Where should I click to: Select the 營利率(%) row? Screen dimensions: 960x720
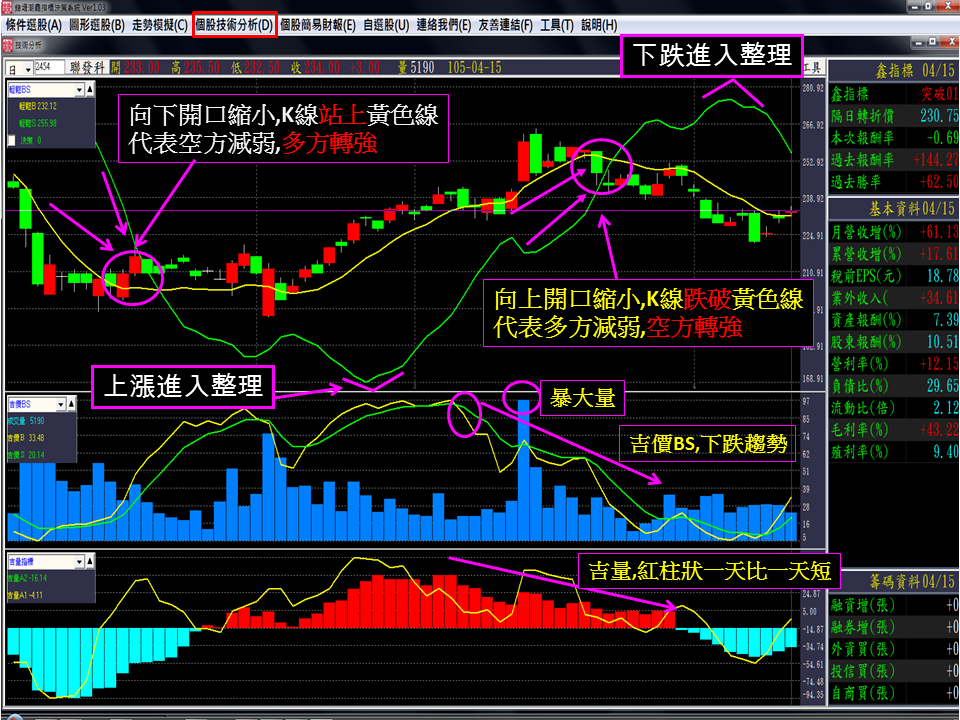893,364
